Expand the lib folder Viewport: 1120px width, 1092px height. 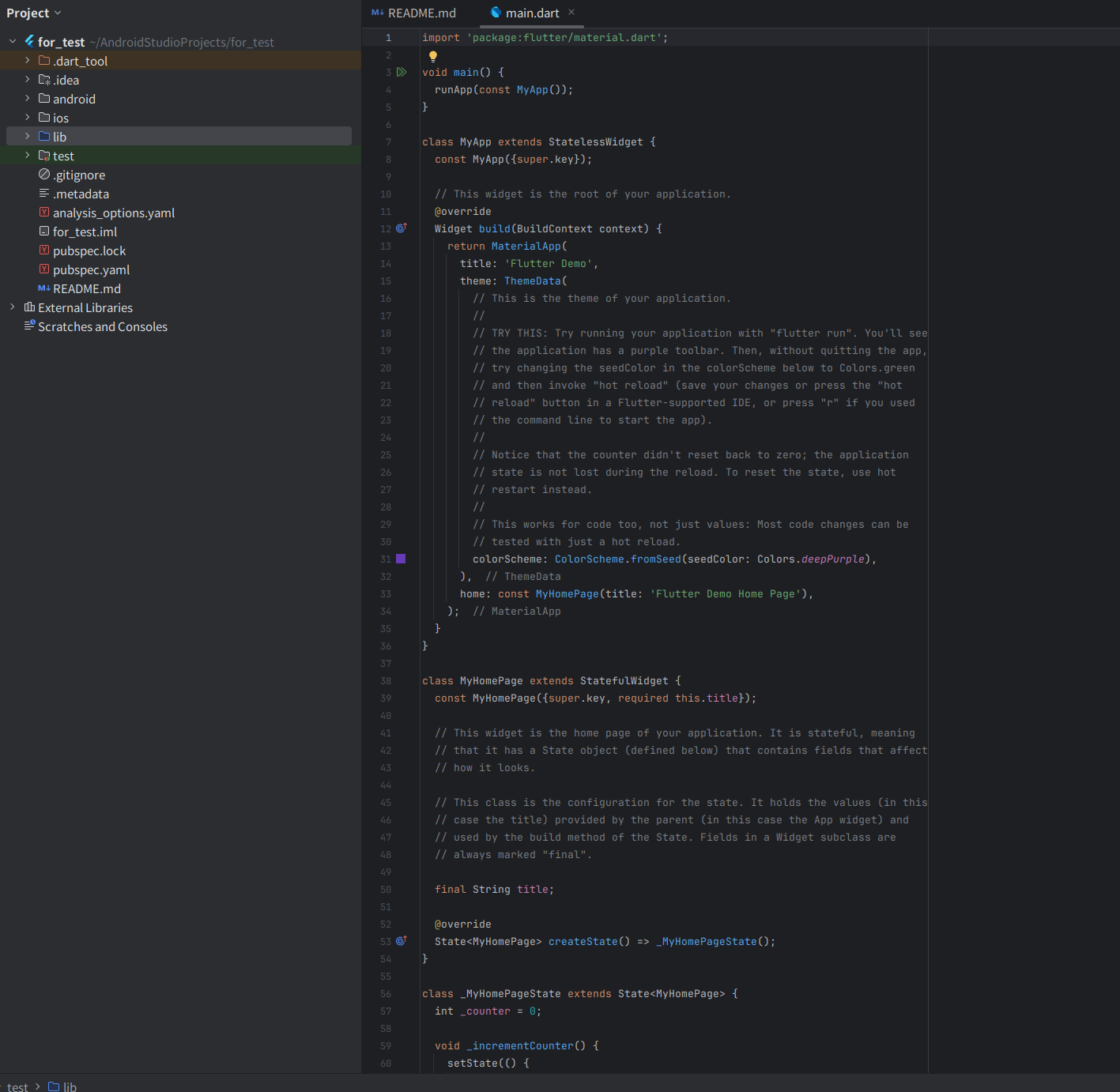28,137
